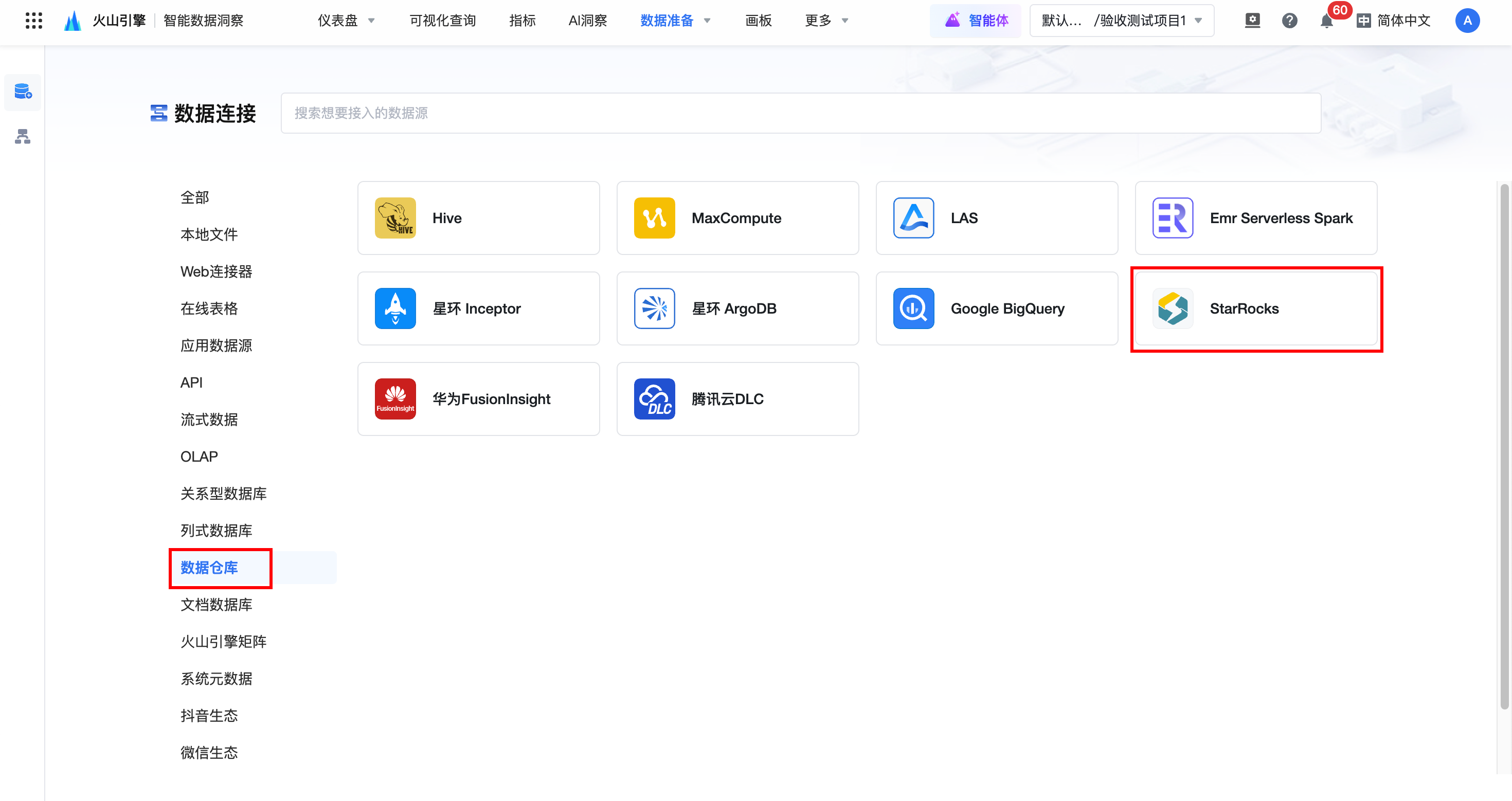Open the app grid launcher icon
The image size is (1512, 801).
[33, 21]
